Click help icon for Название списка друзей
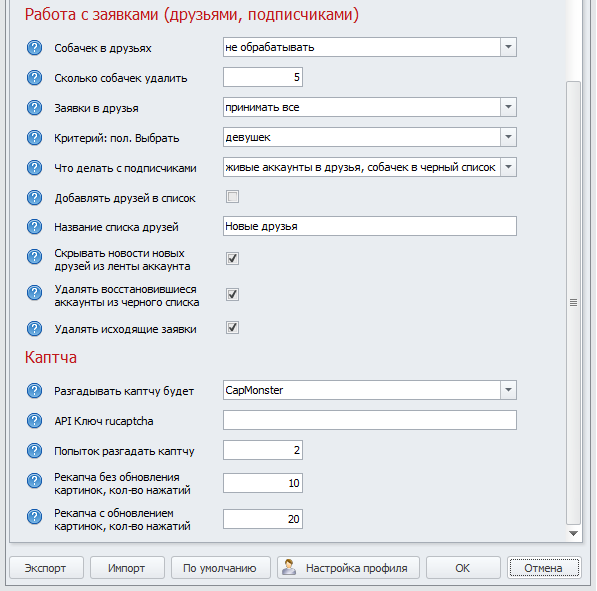 pos(34,227)
